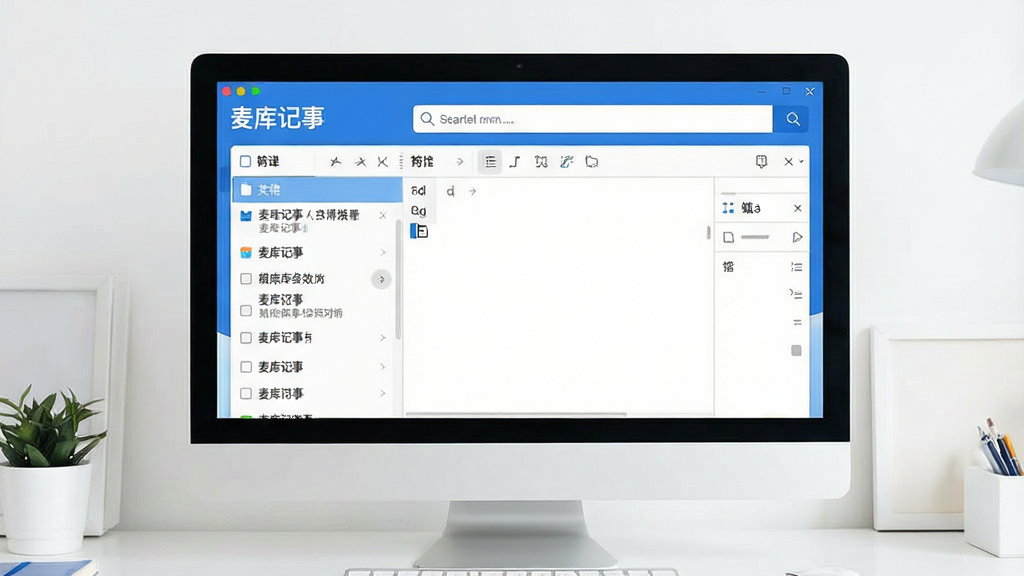Click the folder icon in the toolbar
The image size is (1024, 576).
click(x=592, y=162)
